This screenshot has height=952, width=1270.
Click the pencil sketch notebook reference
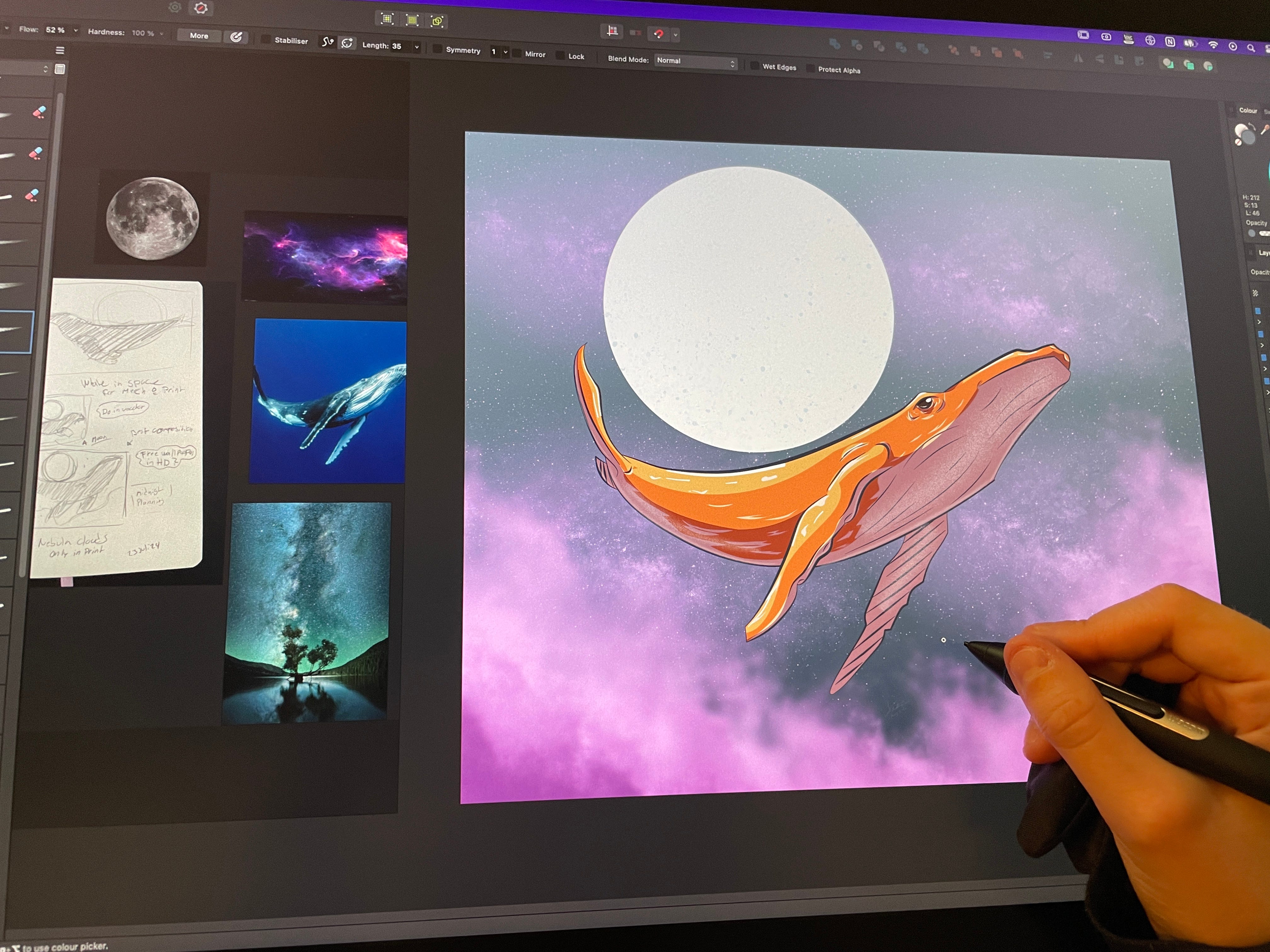coord(117,428)
